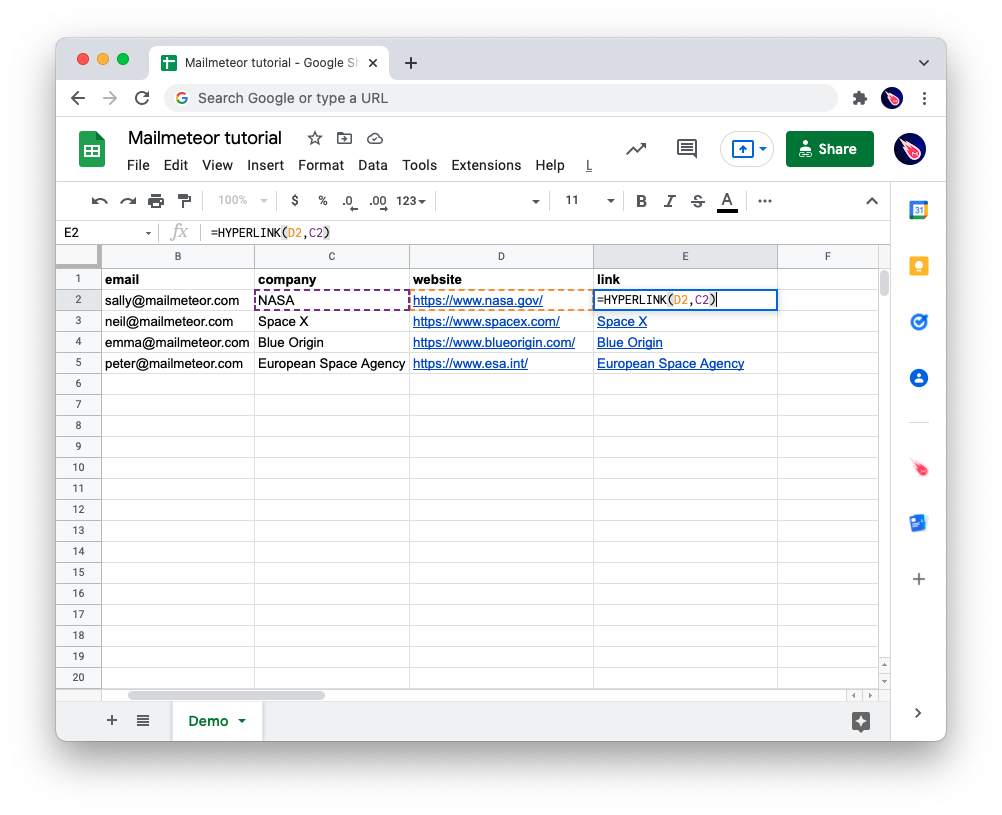
Task: Collapse the header with up chevron
Action: (872, 201)
